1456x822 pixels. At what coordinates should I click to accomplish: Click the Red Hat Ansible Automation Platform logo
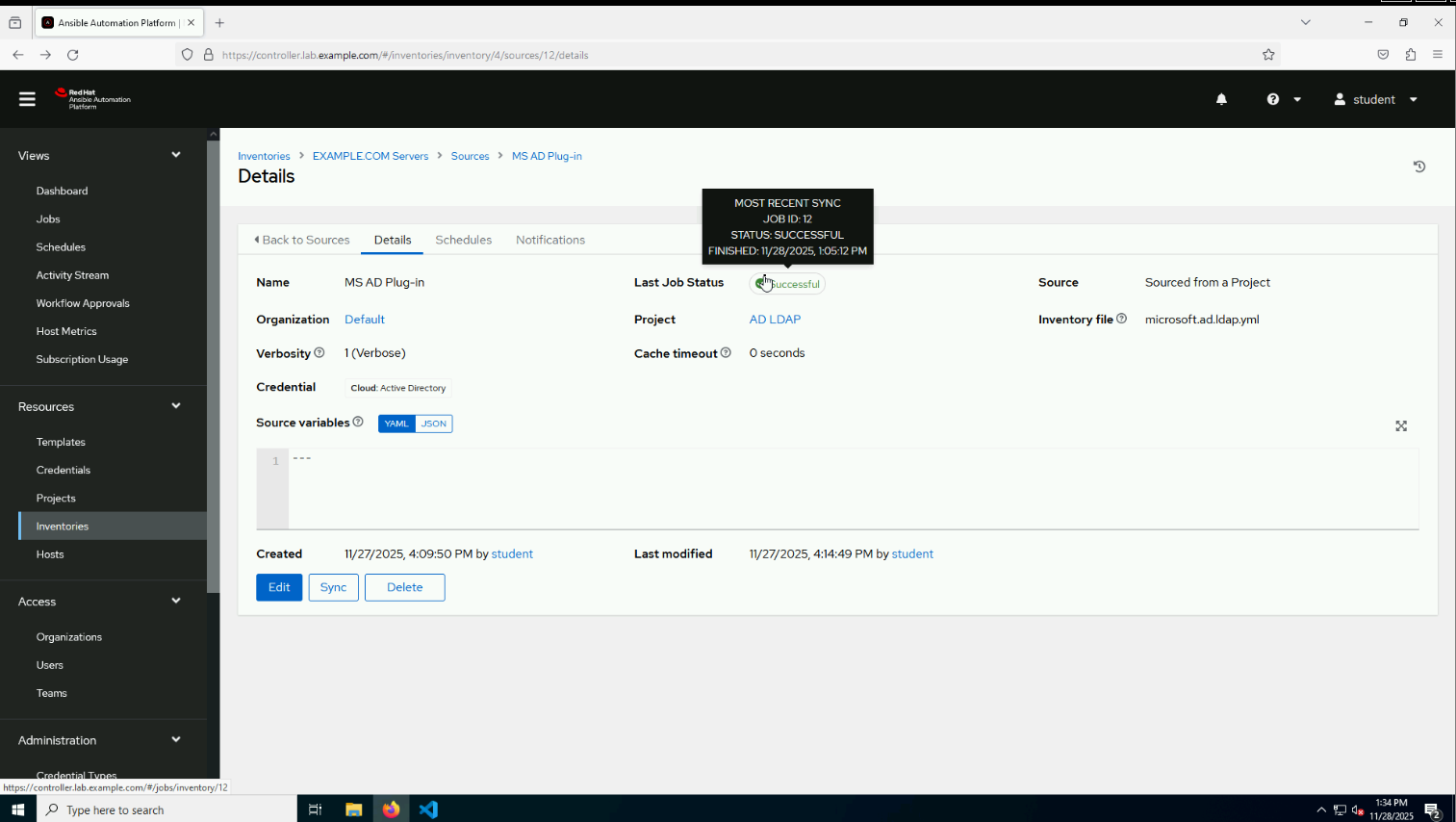[x=93, y=99]
